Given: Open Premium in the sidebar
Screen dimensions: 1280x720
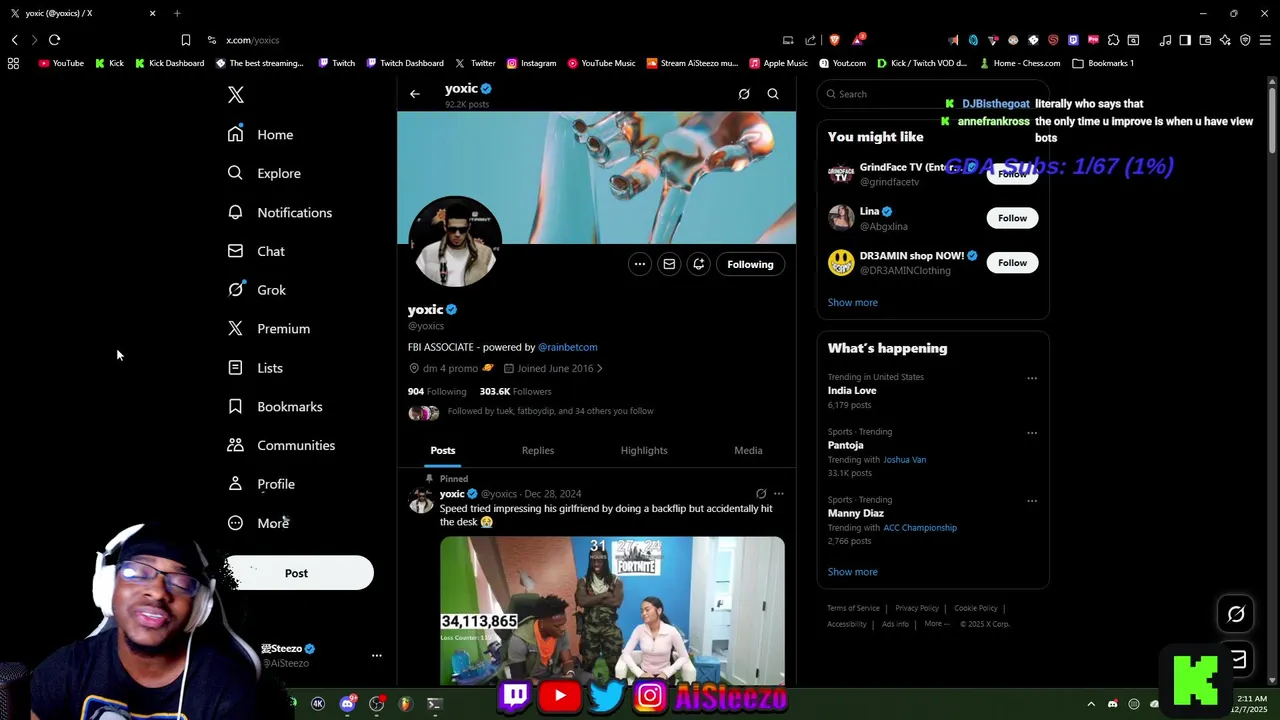Looking at the screenshot, I should pos(268,328).
